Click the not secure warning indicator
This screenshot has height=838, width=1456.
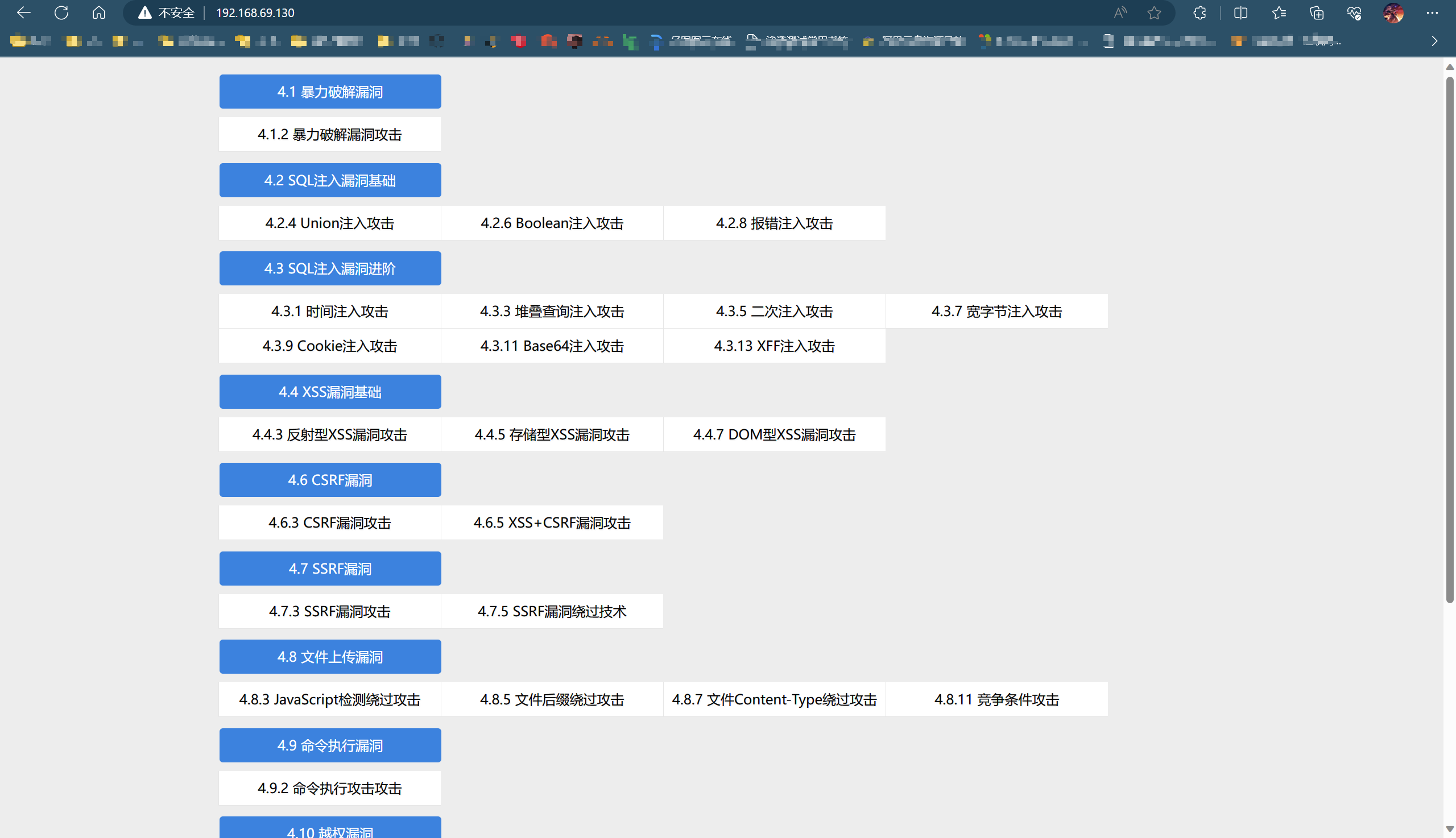click(x=167, y=13)
